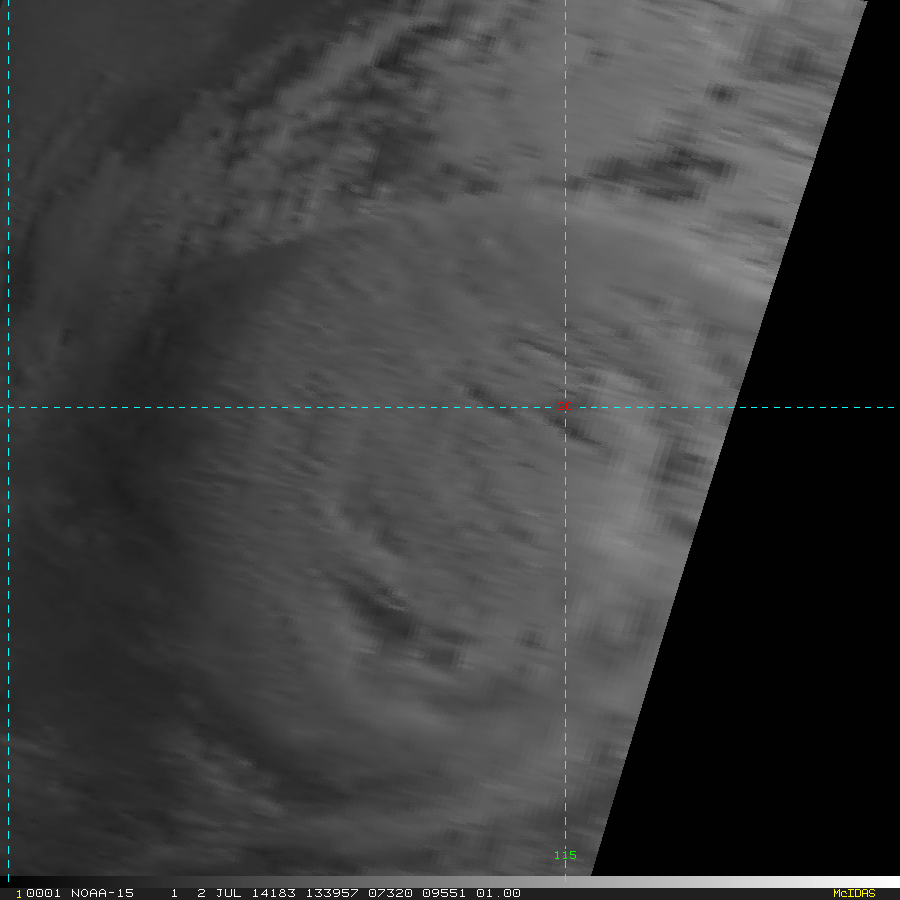Click the cyan dashed vertical line

click(x=8, y=300)
